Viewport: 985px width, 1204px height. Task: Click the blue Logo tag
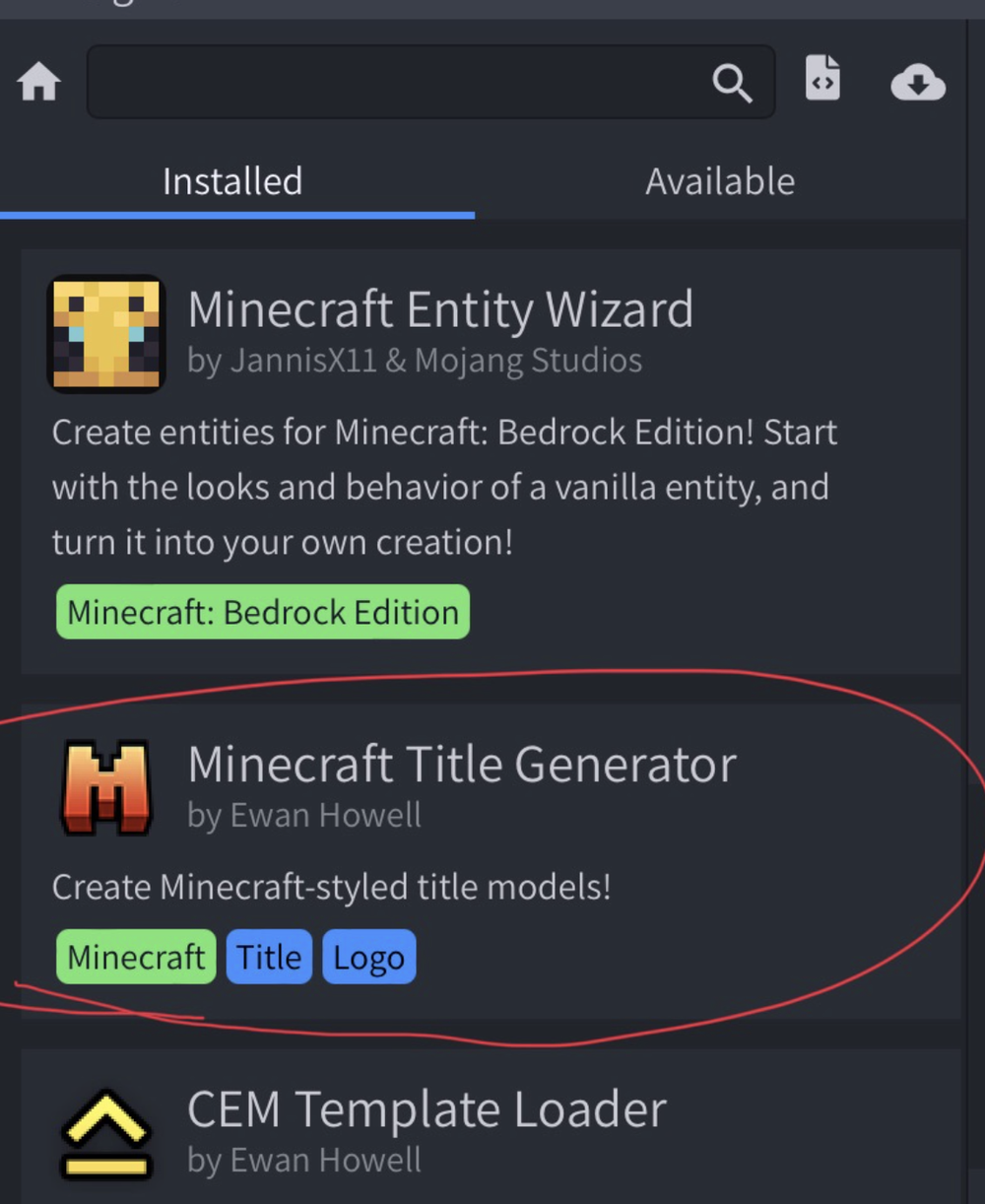pyautogui.click(x=368, y=957)
